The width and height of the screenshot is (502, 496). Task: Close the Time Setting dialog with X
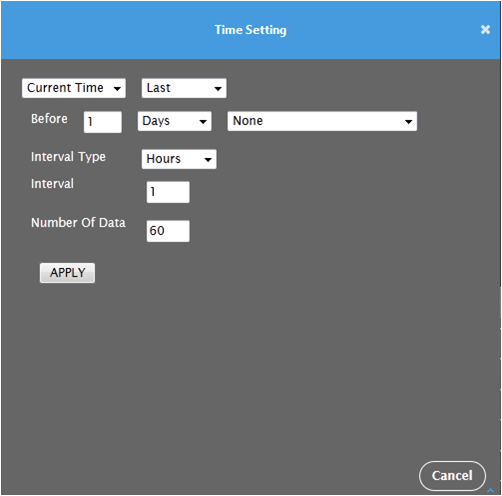coord(485,30)
